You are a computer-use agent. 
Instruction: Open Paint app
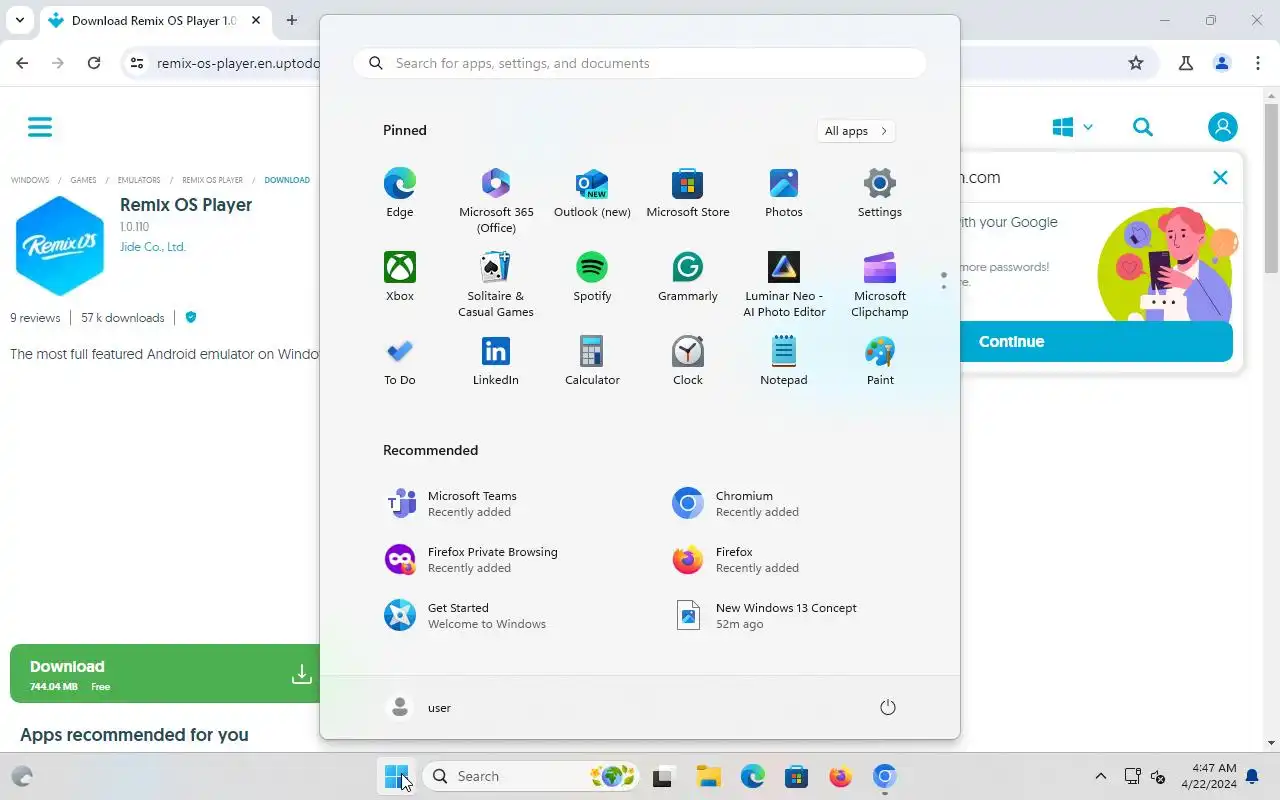[880, 360]
